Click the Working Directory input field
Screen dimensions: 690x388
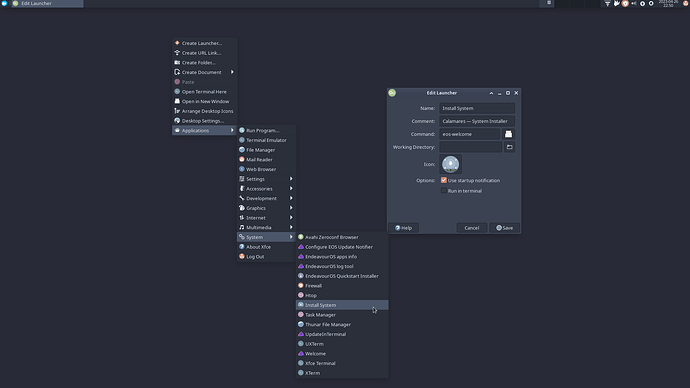click(470, 147)
